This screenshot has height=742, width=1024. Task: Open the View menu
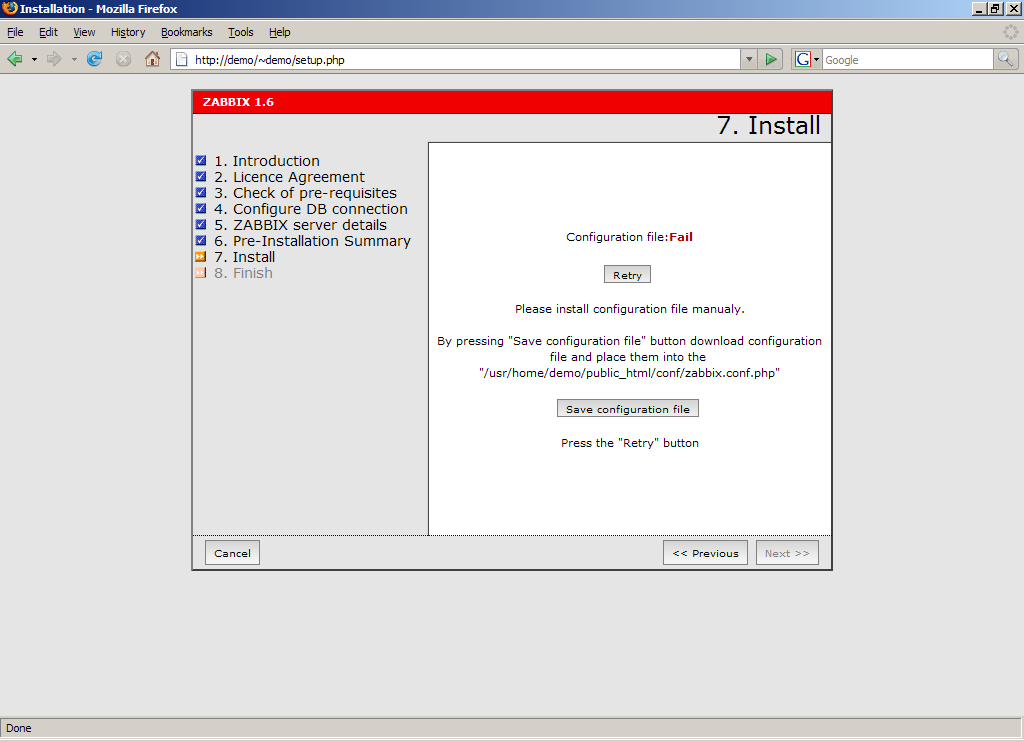point(84,32)
